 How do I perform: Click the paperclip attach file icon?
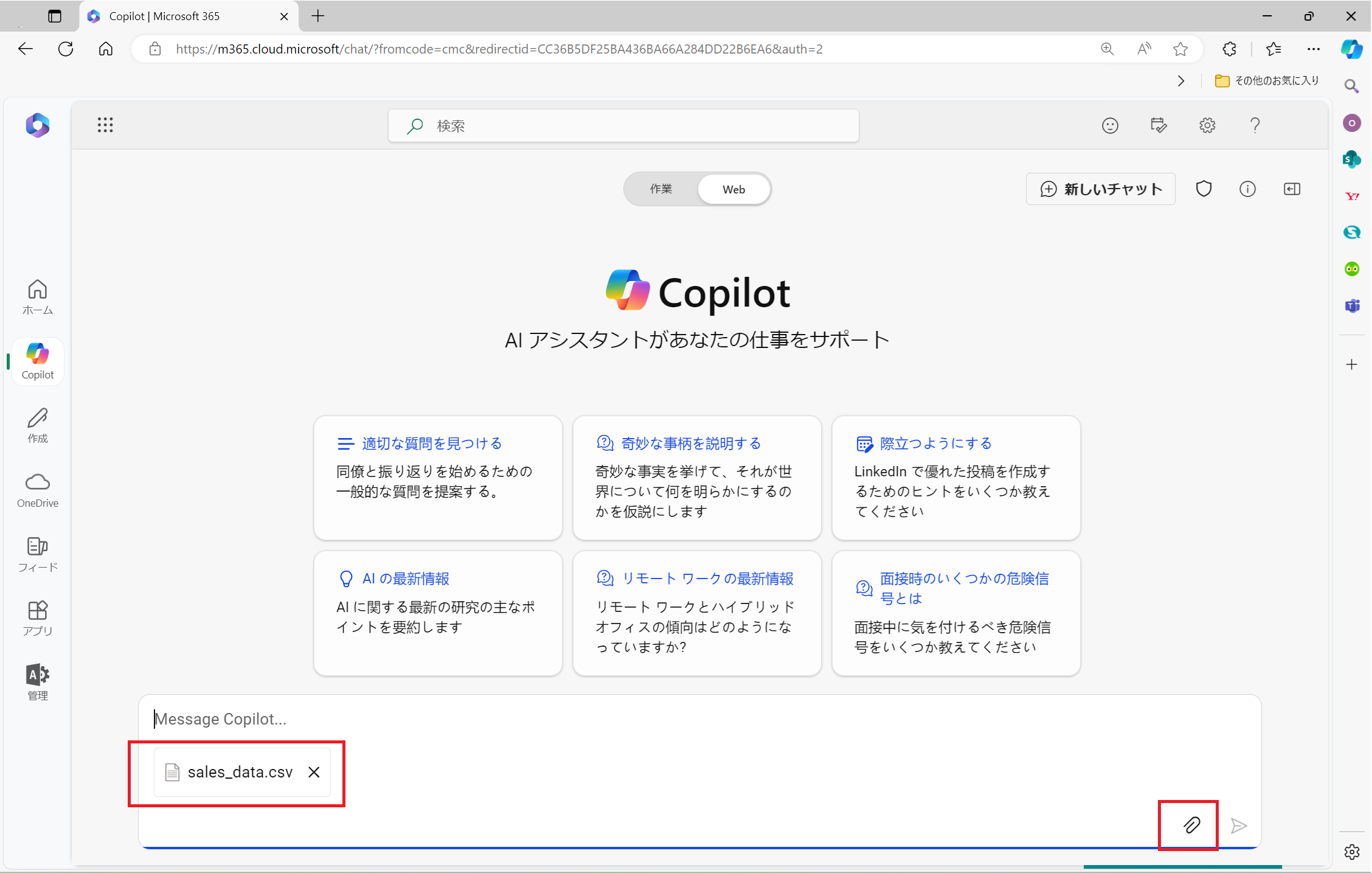click(1191, 825)
